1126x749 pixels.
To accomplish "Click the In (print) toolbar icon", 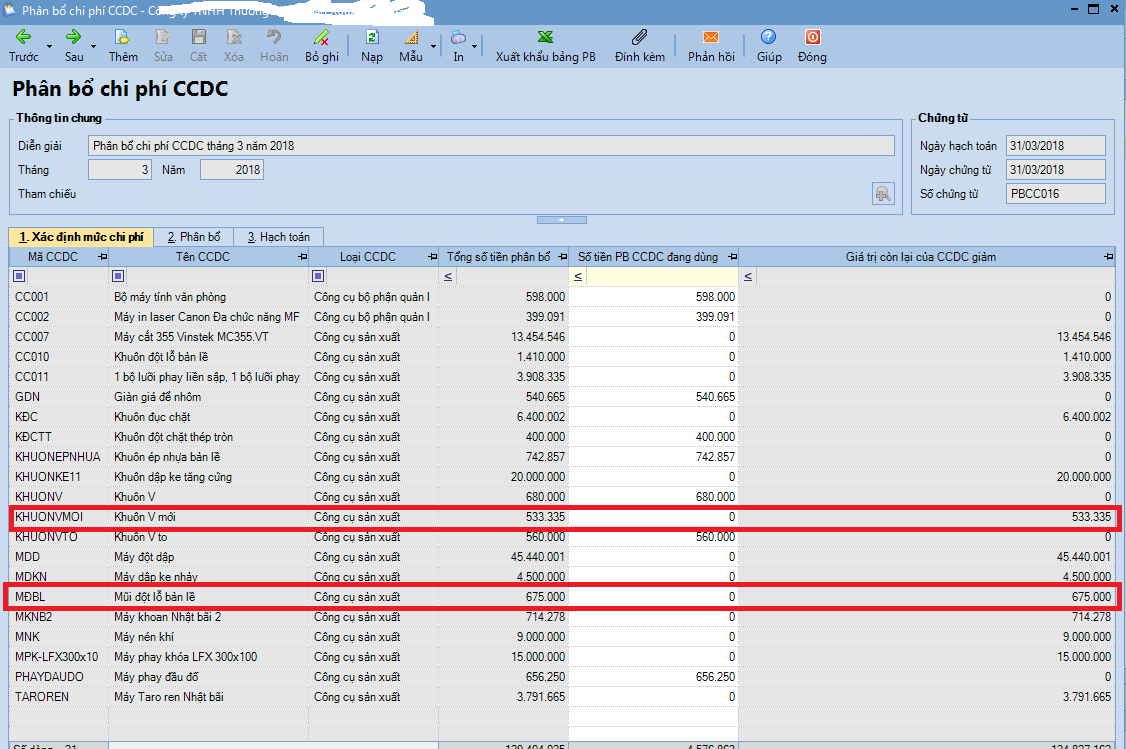I will pos(458,37).
